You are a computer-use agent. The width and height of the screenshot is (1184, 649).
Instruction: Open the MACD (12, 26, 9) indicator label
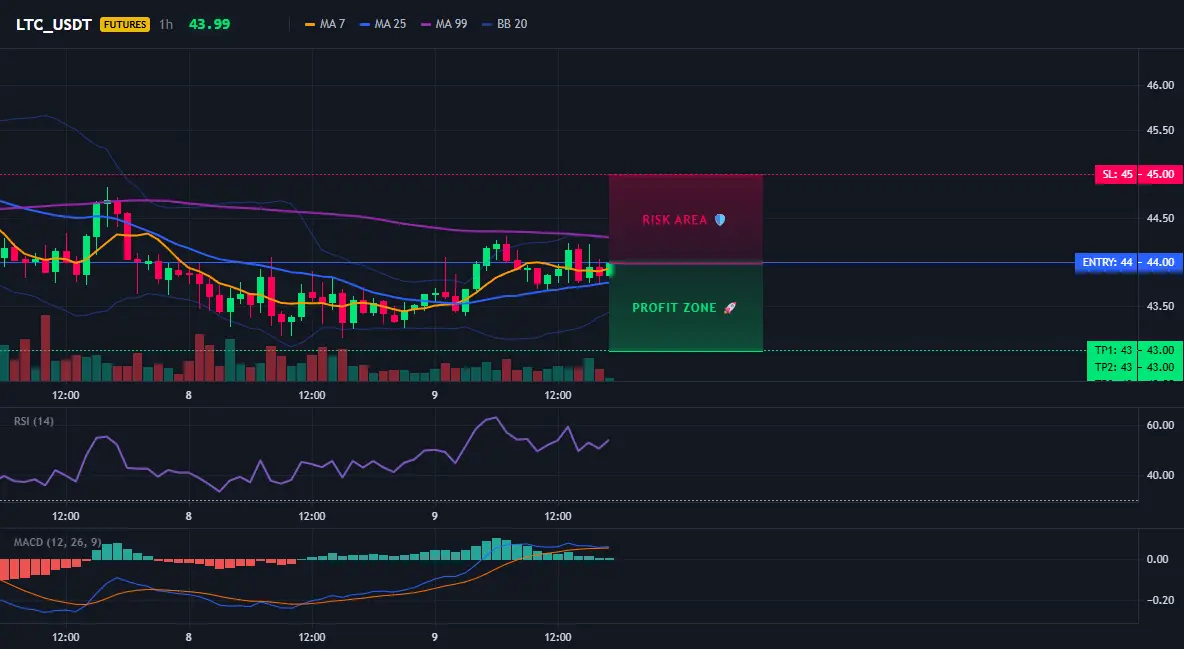(x=57, y=542)
